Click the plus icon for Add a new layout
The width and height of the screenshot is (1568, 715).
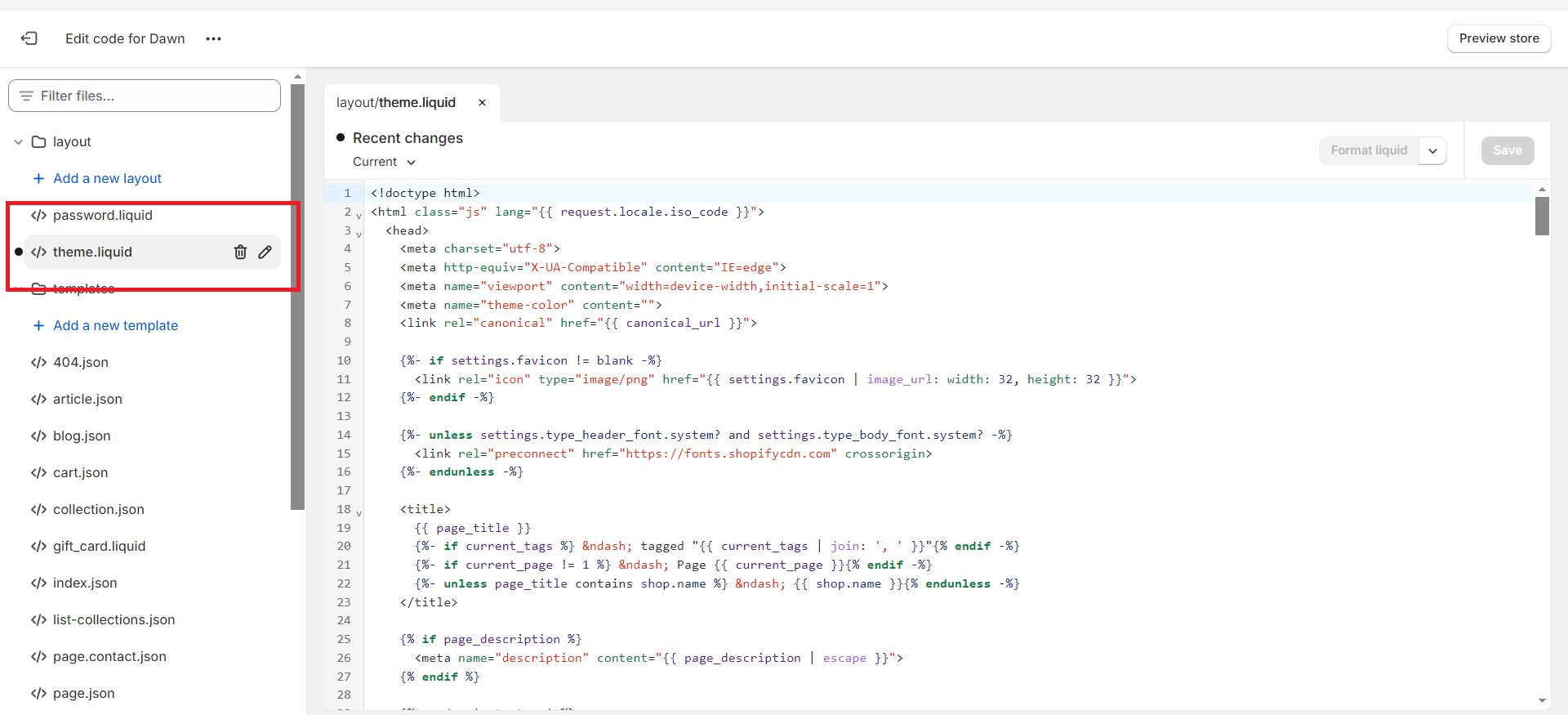(x=38, y=178)
